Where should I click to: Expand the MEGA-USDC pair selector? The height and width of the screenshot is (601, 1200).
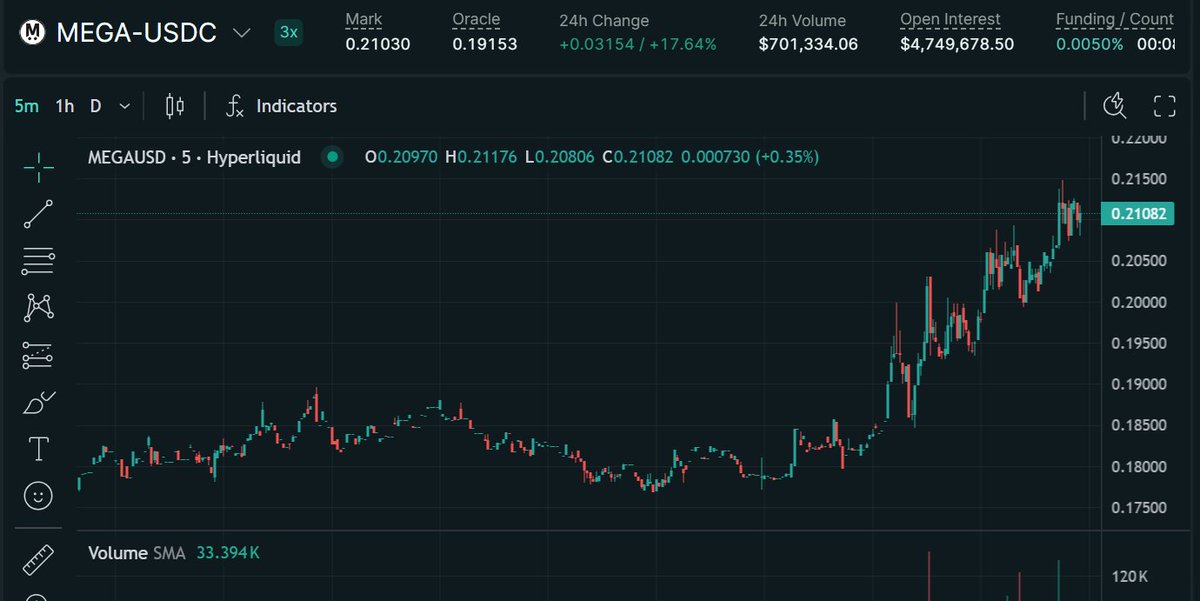(241, 33)
